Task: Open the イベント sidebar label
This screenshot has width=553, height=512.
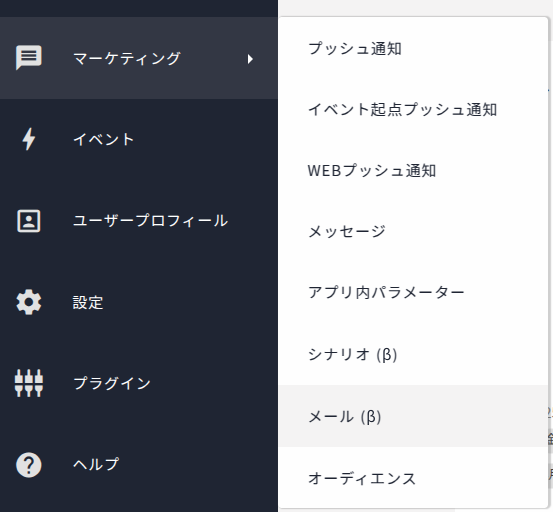Action: pyautogui.click(x=103, y=139)
